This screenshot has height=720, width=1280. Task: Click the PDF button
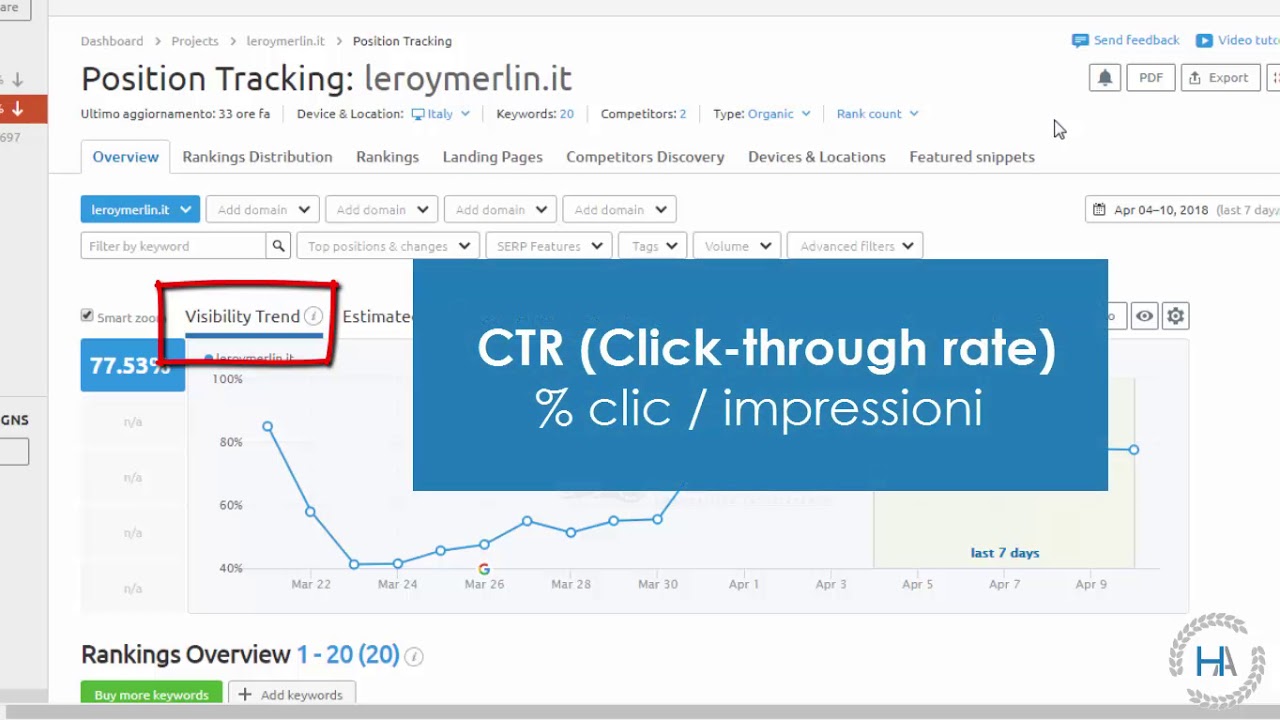coord(1151,78)
